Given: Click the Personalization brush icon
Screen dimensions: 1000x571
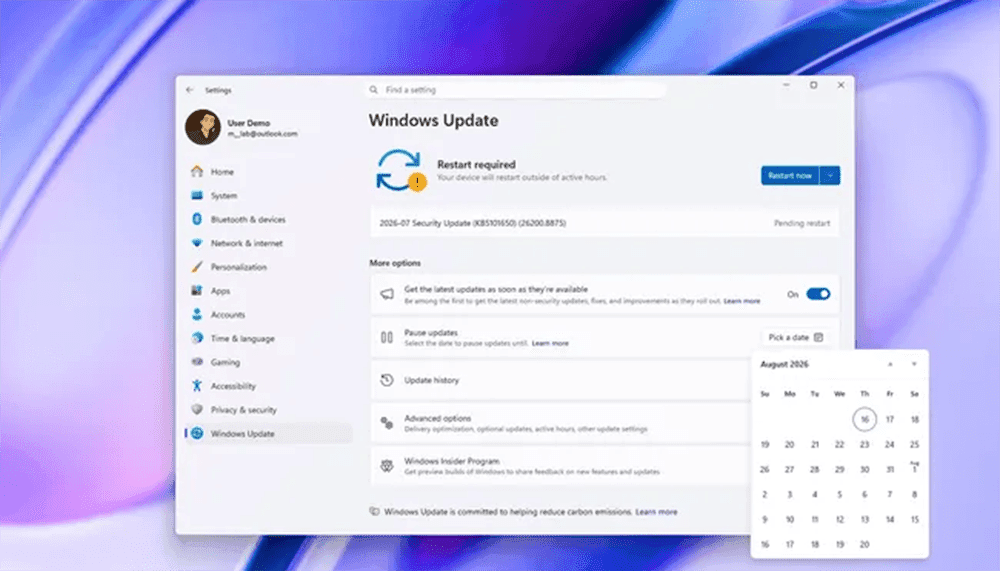Looking at the screenshot, I should (x=197, y=267).
